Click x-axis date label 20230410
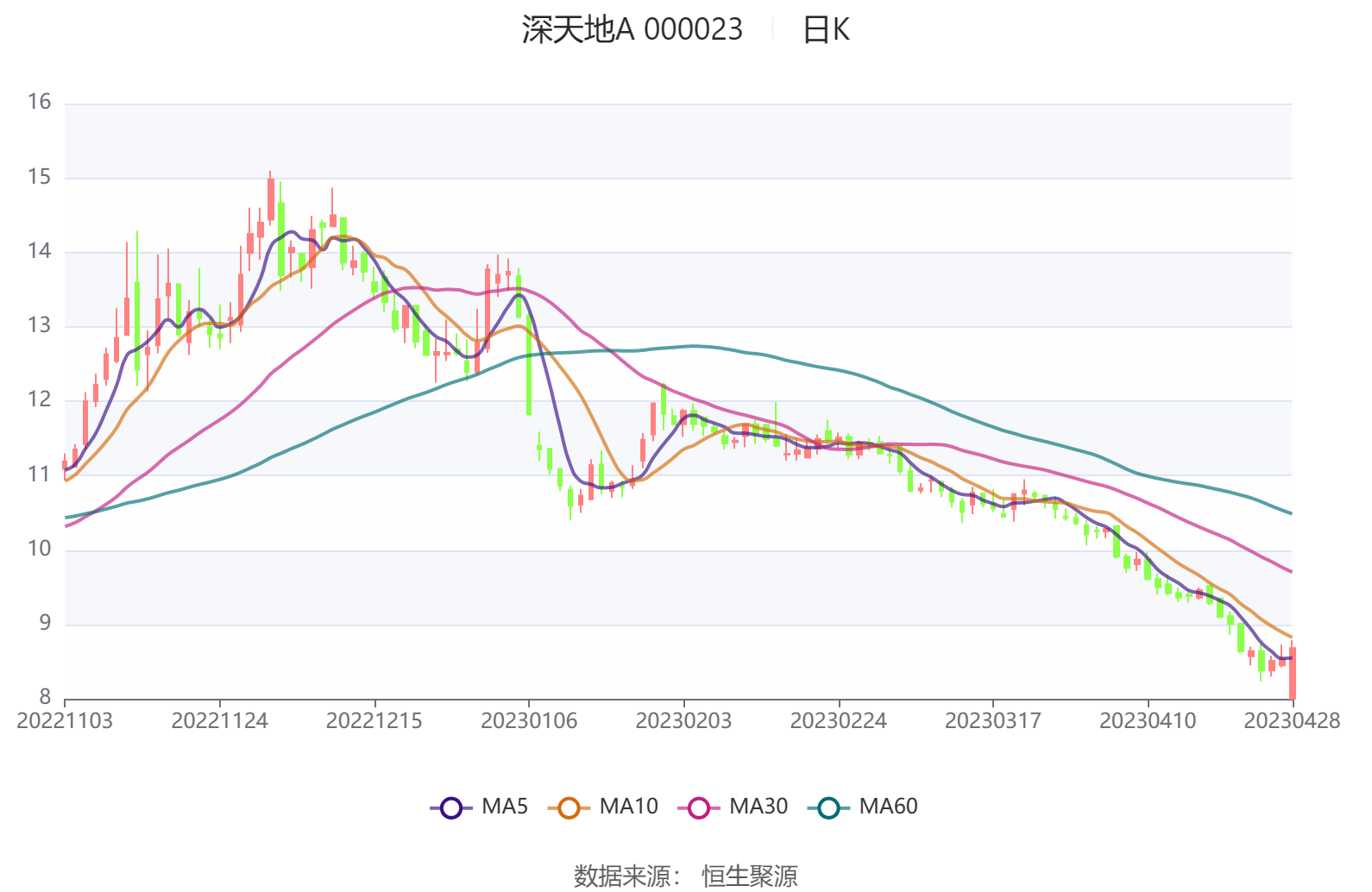 pyautogui.click(x=1148, y=721)
